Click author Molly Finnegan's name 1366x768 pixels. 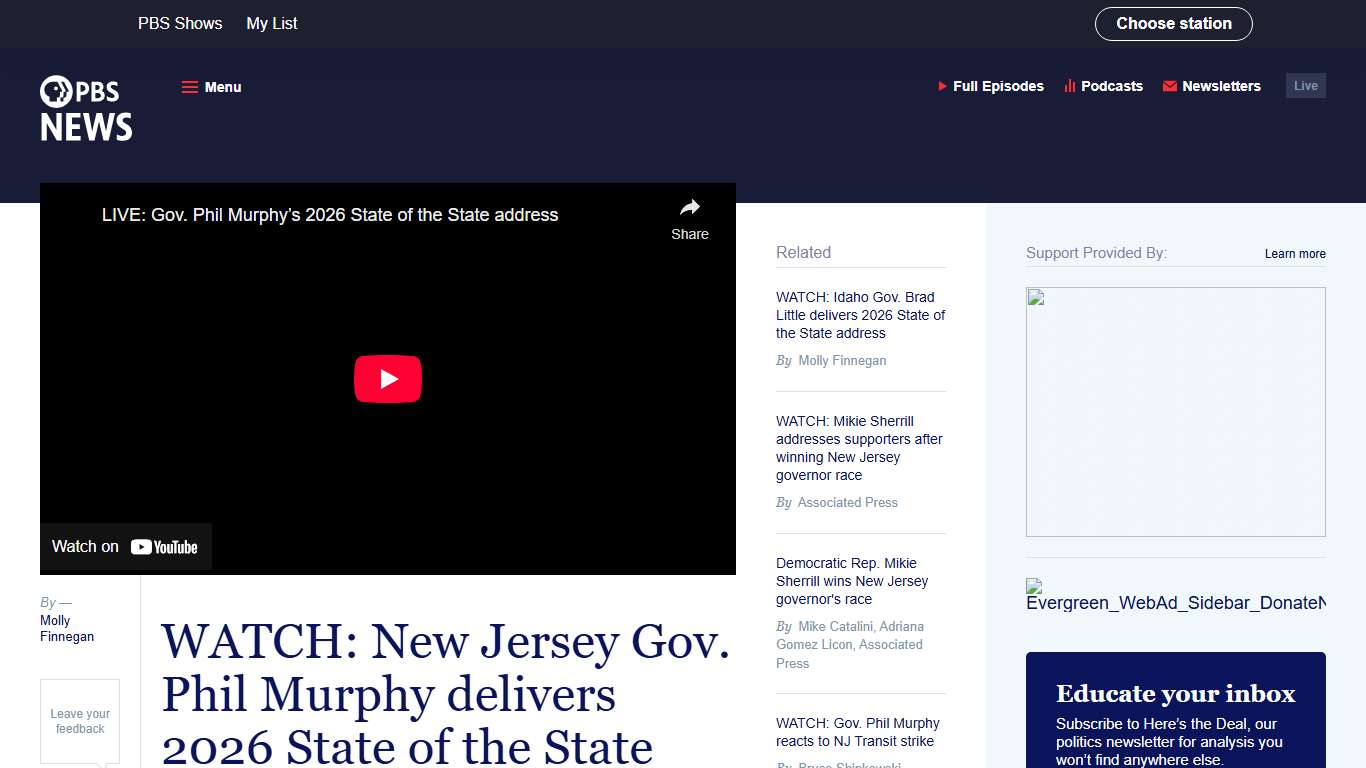pyautogui.click(x=66, y=628)
